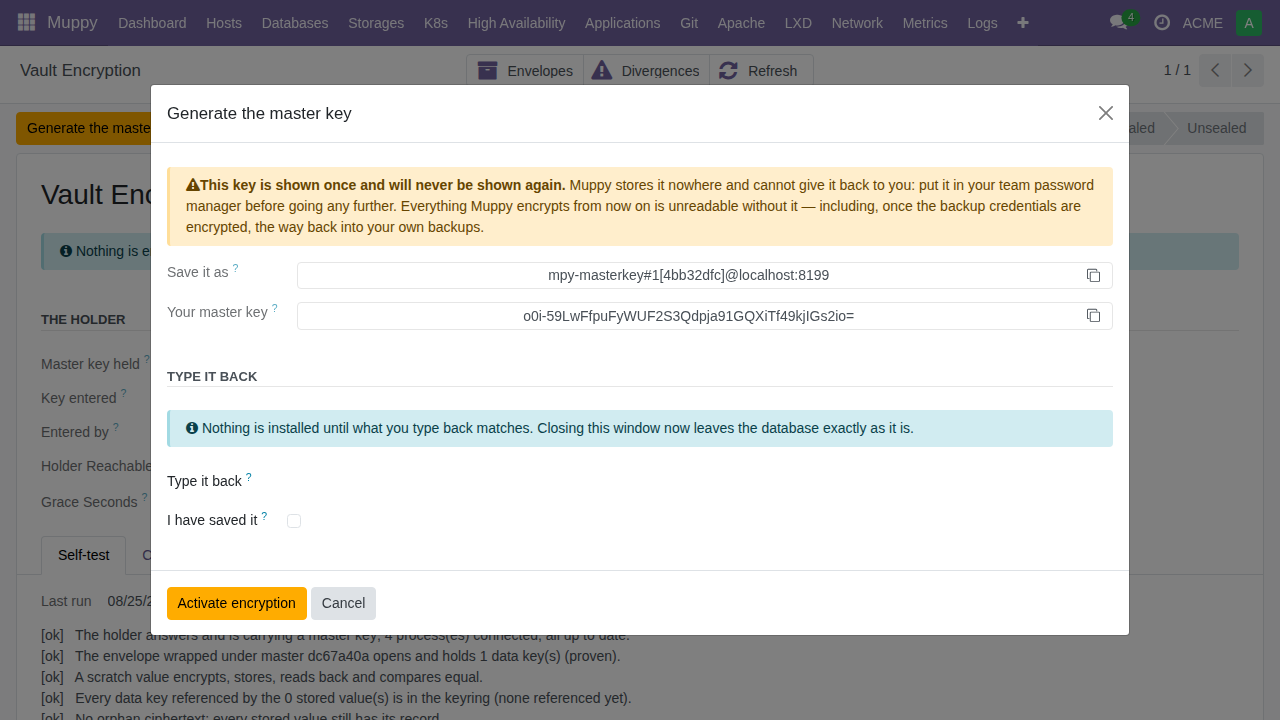Viewport: 1280px width, 720px height.
Task: Click the 'TYPE IT BACK' section heading
Action: (x=212, y=377)
